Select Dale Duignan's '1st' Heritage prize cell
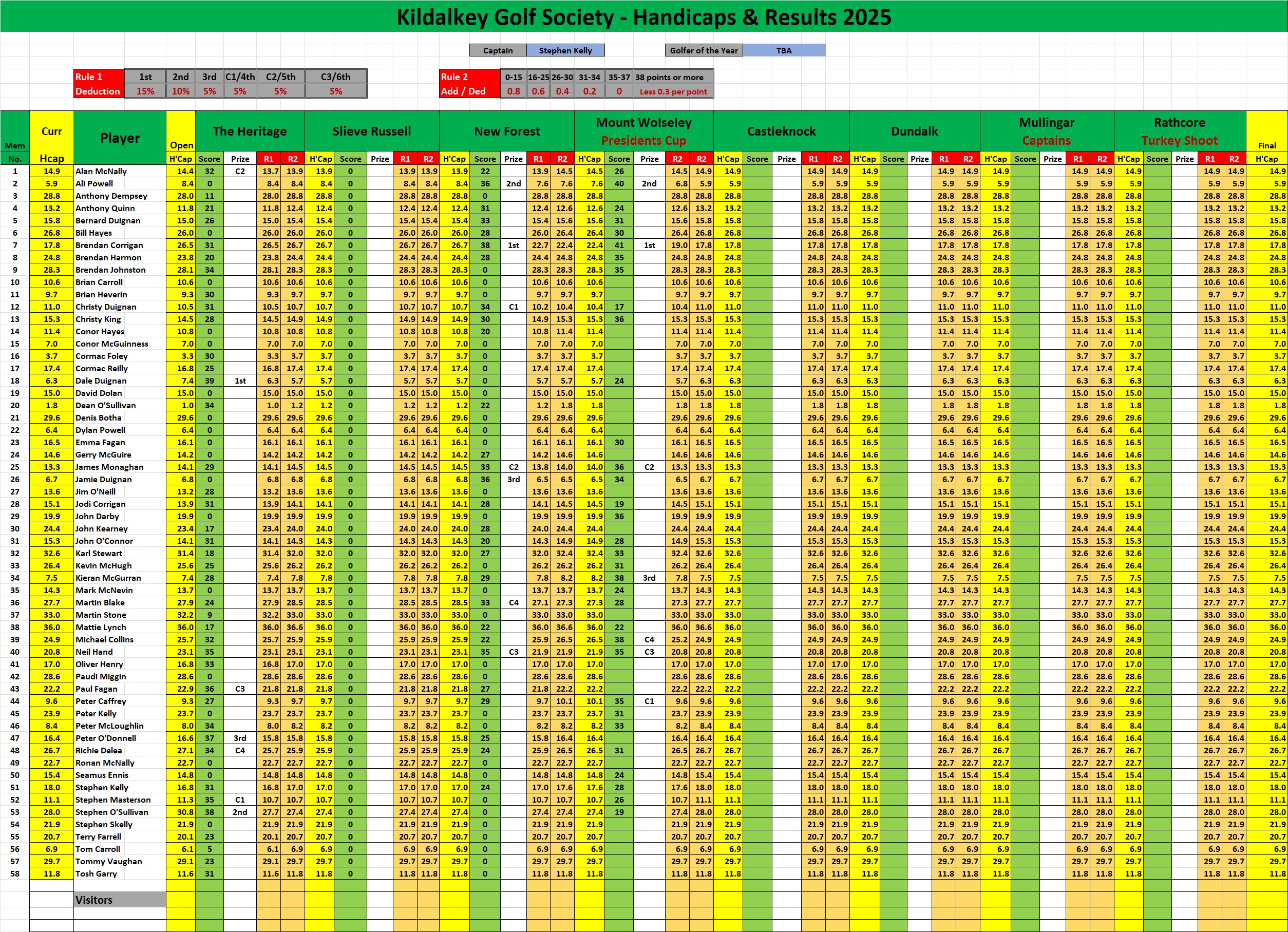1288x932 pixels. (x=240, y=381)
